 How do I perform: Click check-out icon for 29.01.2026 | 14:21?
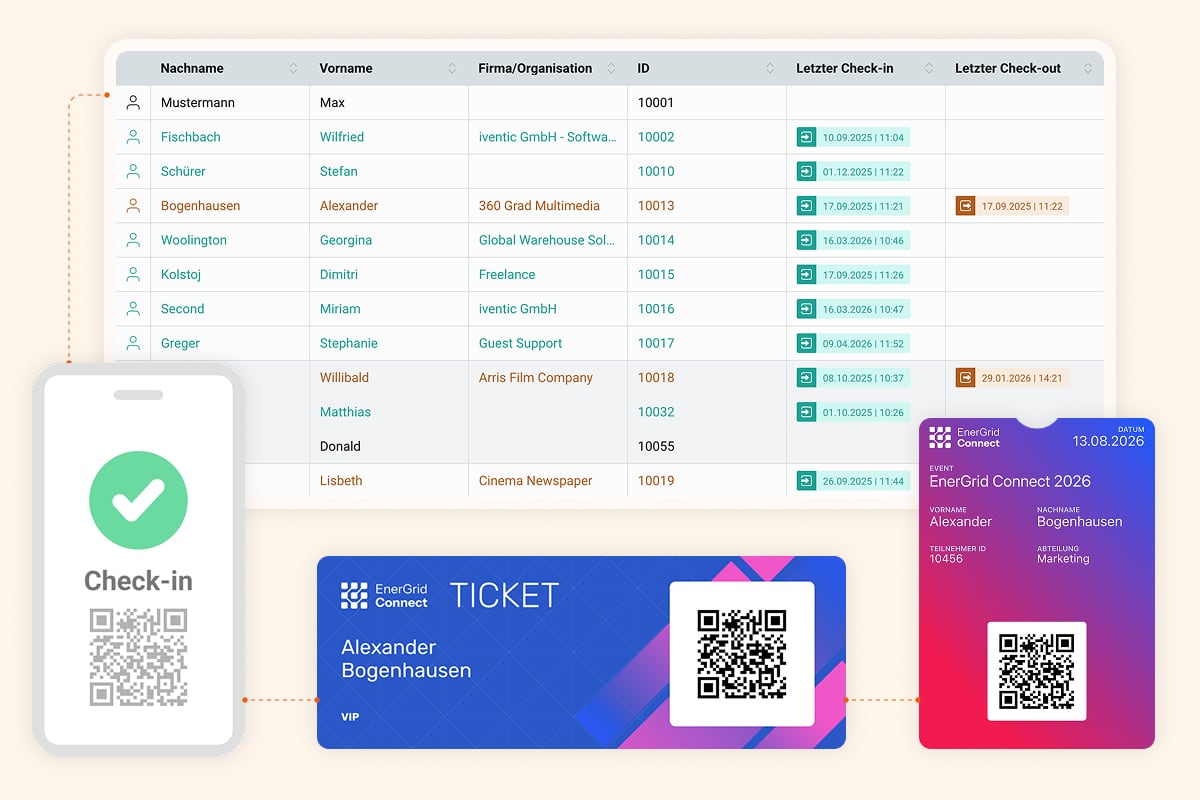click(x=965, y=377)
